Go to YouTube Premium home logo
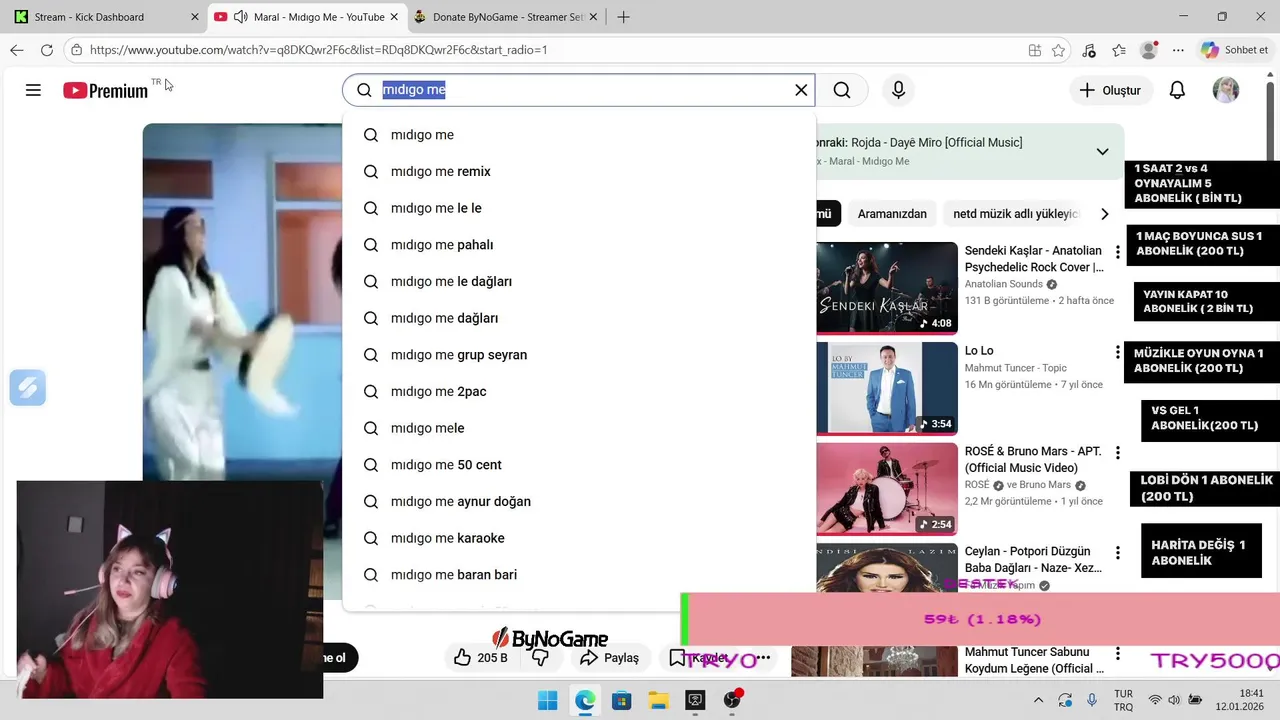The image size is (1280, 720). click(x=105, y=90)
